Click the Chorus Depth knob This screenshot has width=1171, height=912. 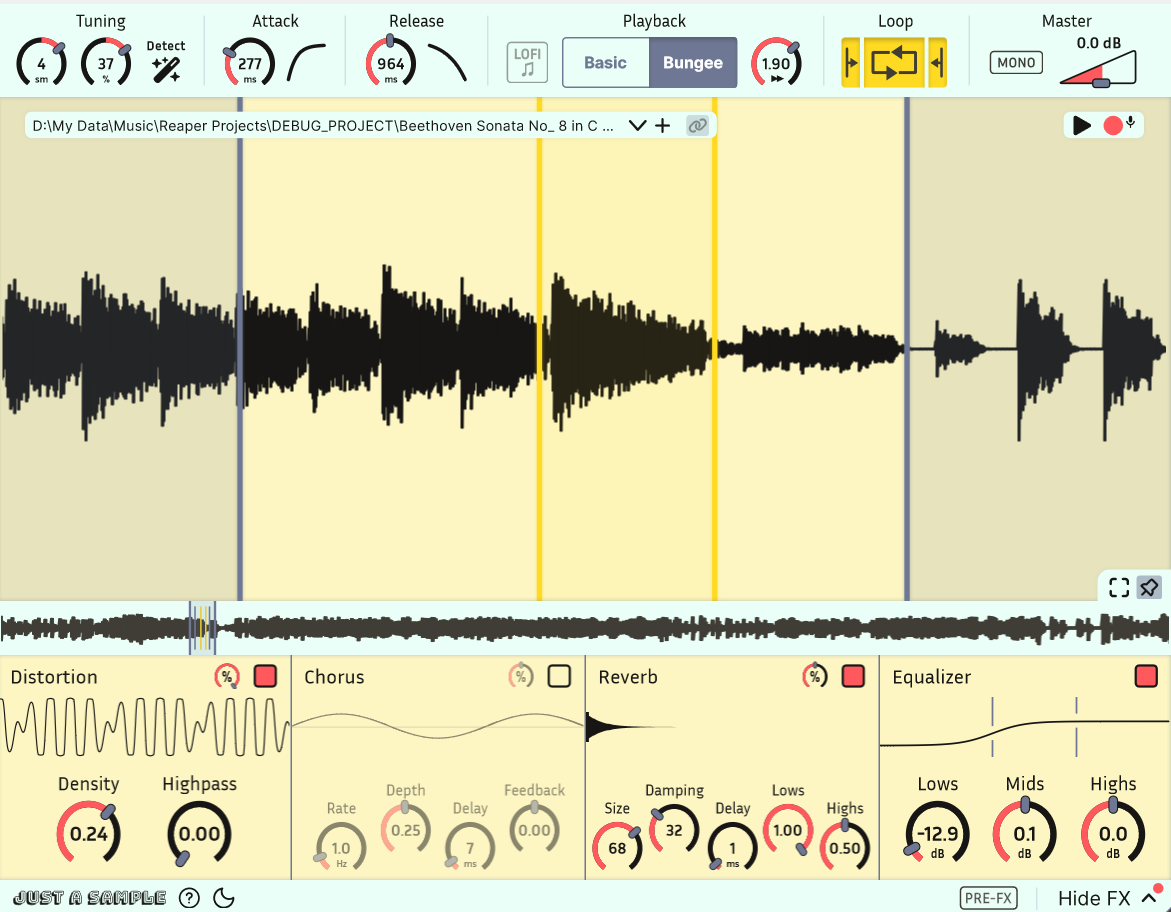coord(406,830)
